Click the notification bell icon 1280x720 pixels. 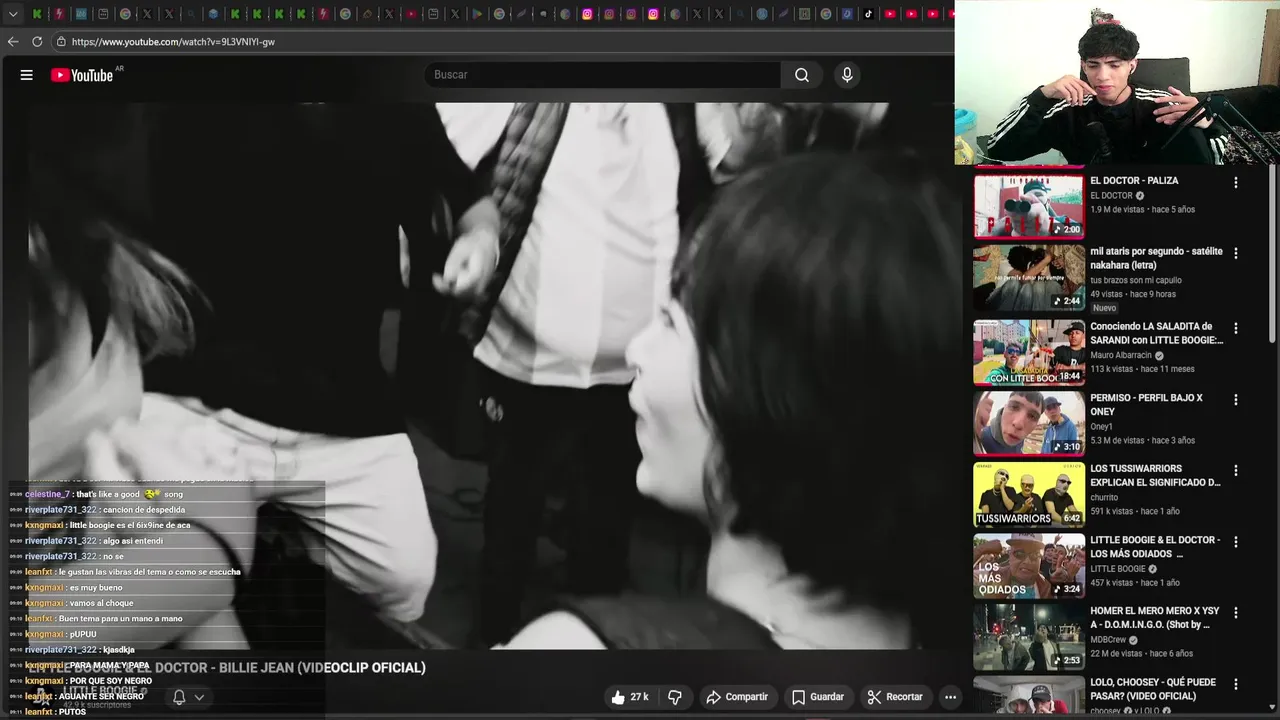179,697
